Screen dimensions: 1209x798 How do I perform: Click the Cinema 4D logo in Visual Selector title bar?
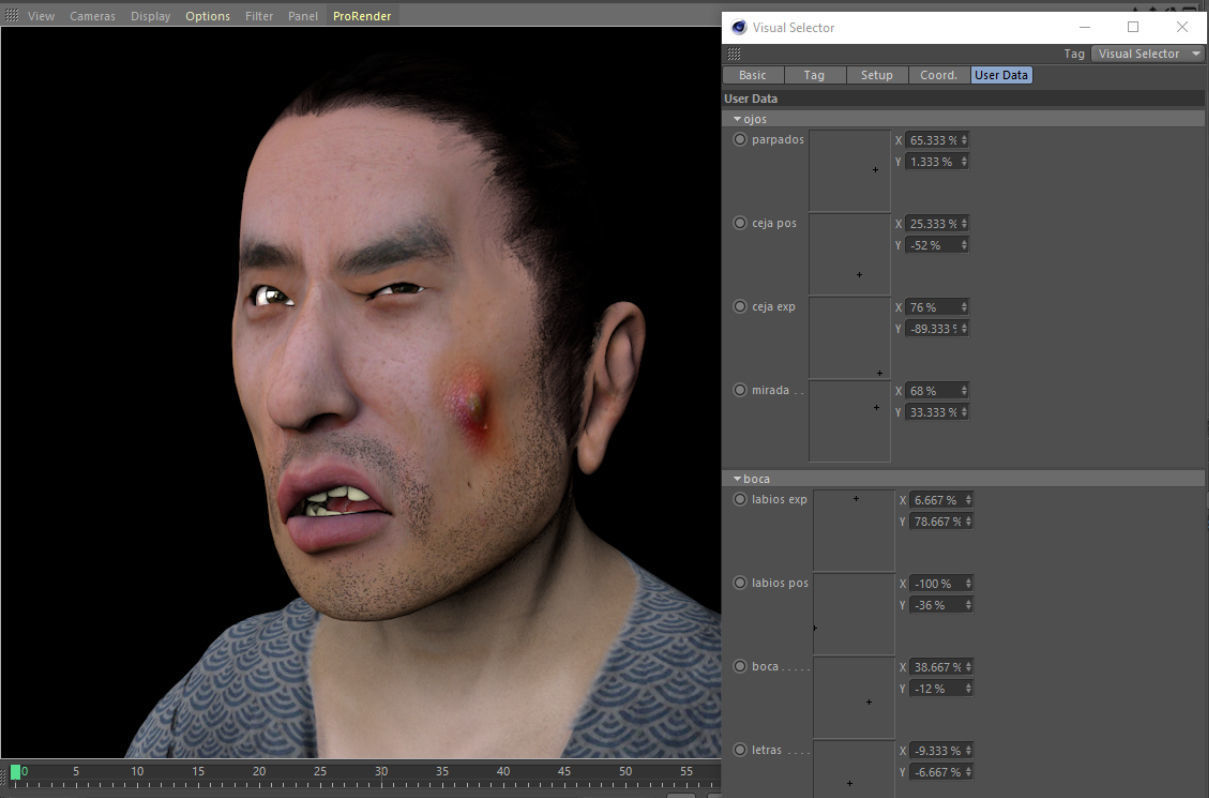click(x=738, y=27)
